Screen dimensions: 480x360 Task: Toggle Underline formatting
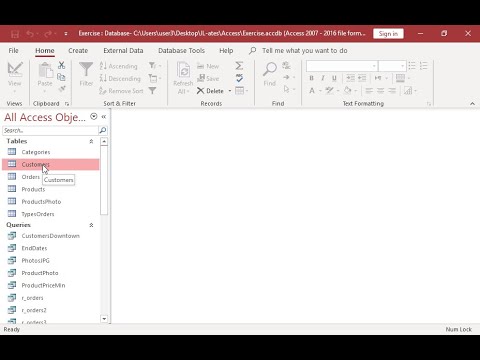pyautogui.click(x=334, y=78)
